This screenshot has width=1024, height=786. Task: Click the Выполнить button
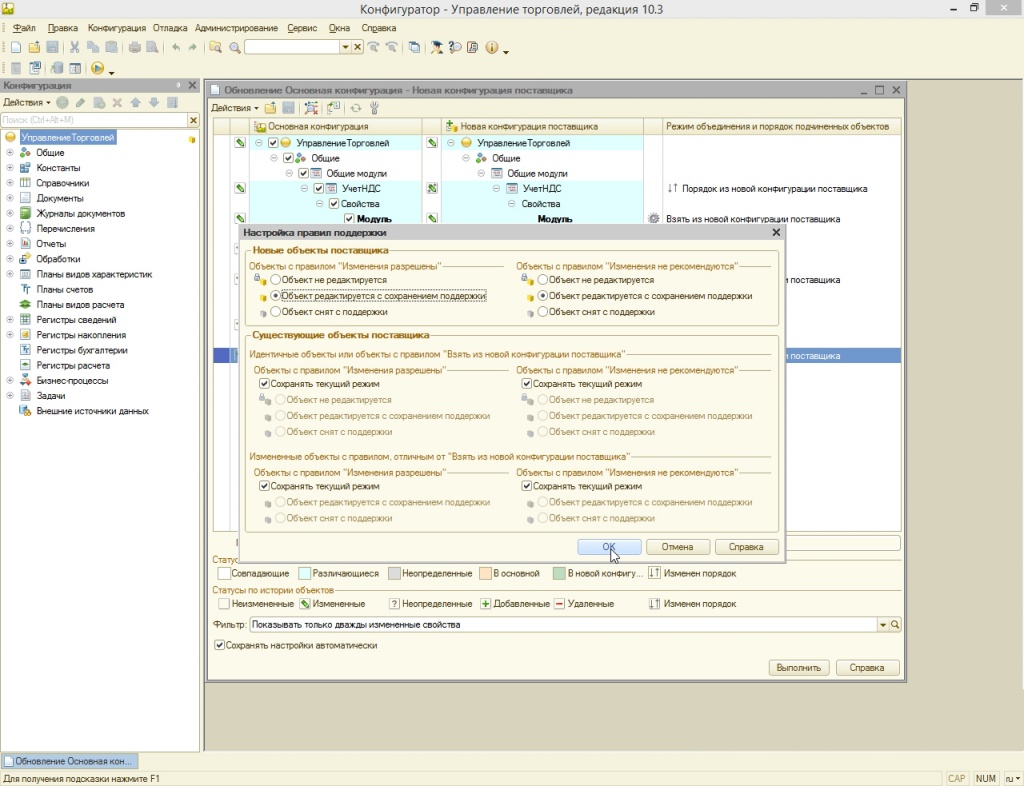(799, 668)
